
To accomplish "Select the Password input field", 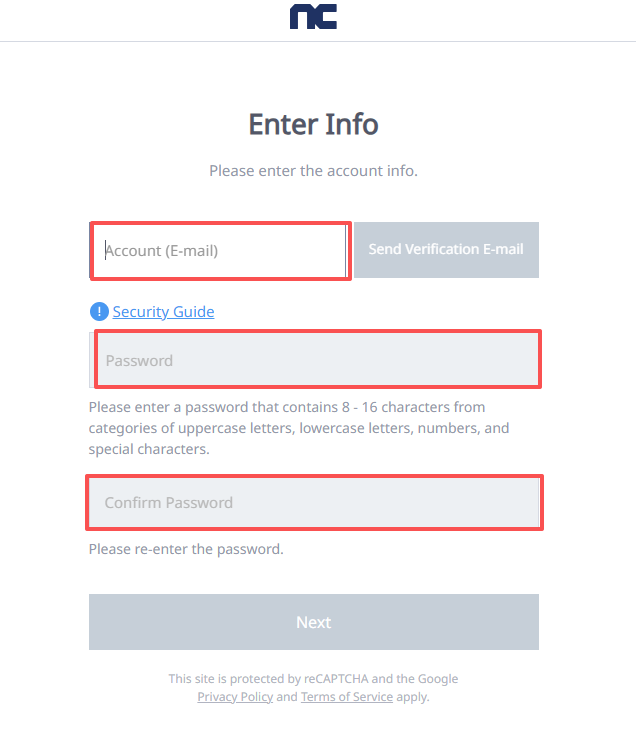I will pos(317,360).
